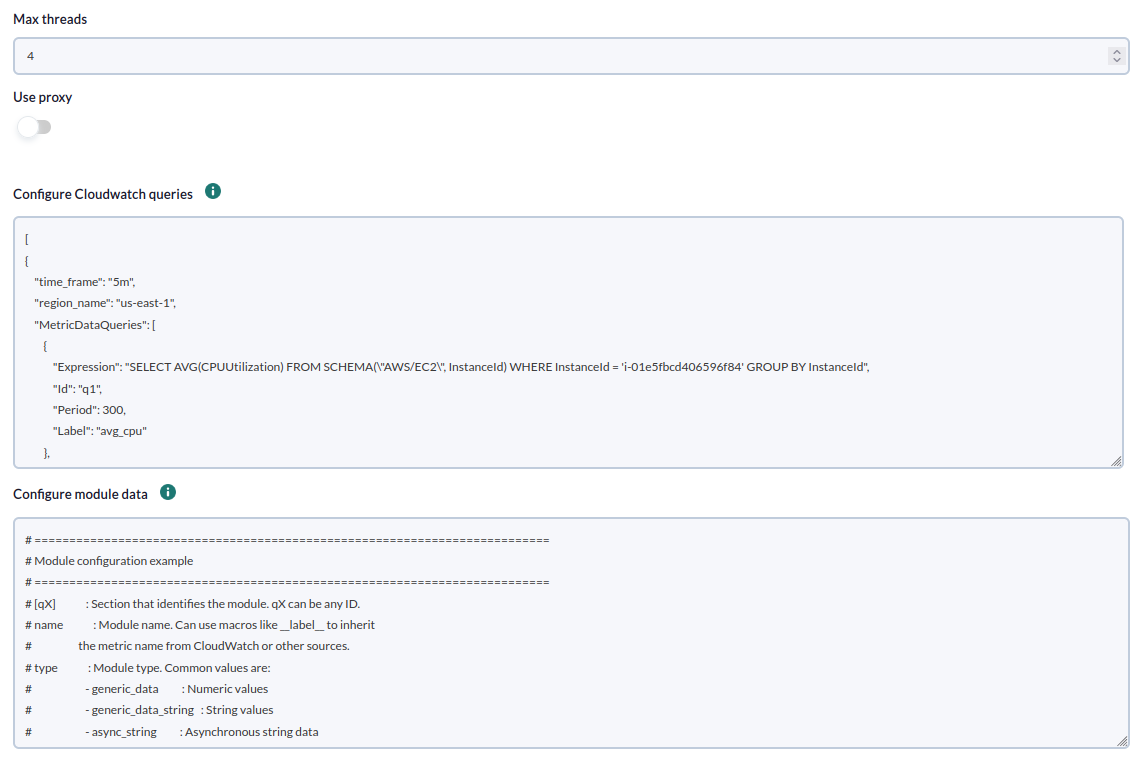Grab resize handle of Cloudwatch queries textarea

(1116, 461)
